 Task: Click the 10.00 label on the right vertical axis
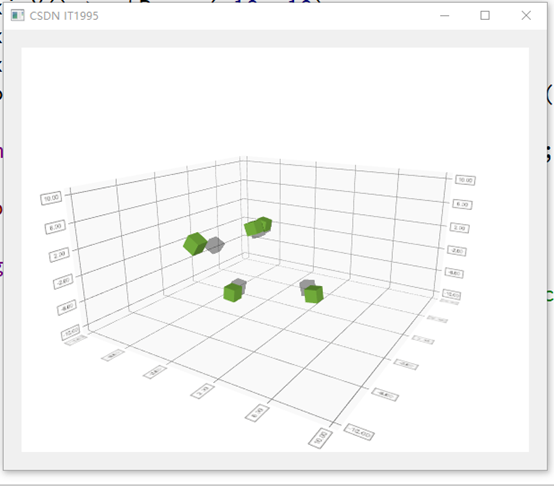465,180
